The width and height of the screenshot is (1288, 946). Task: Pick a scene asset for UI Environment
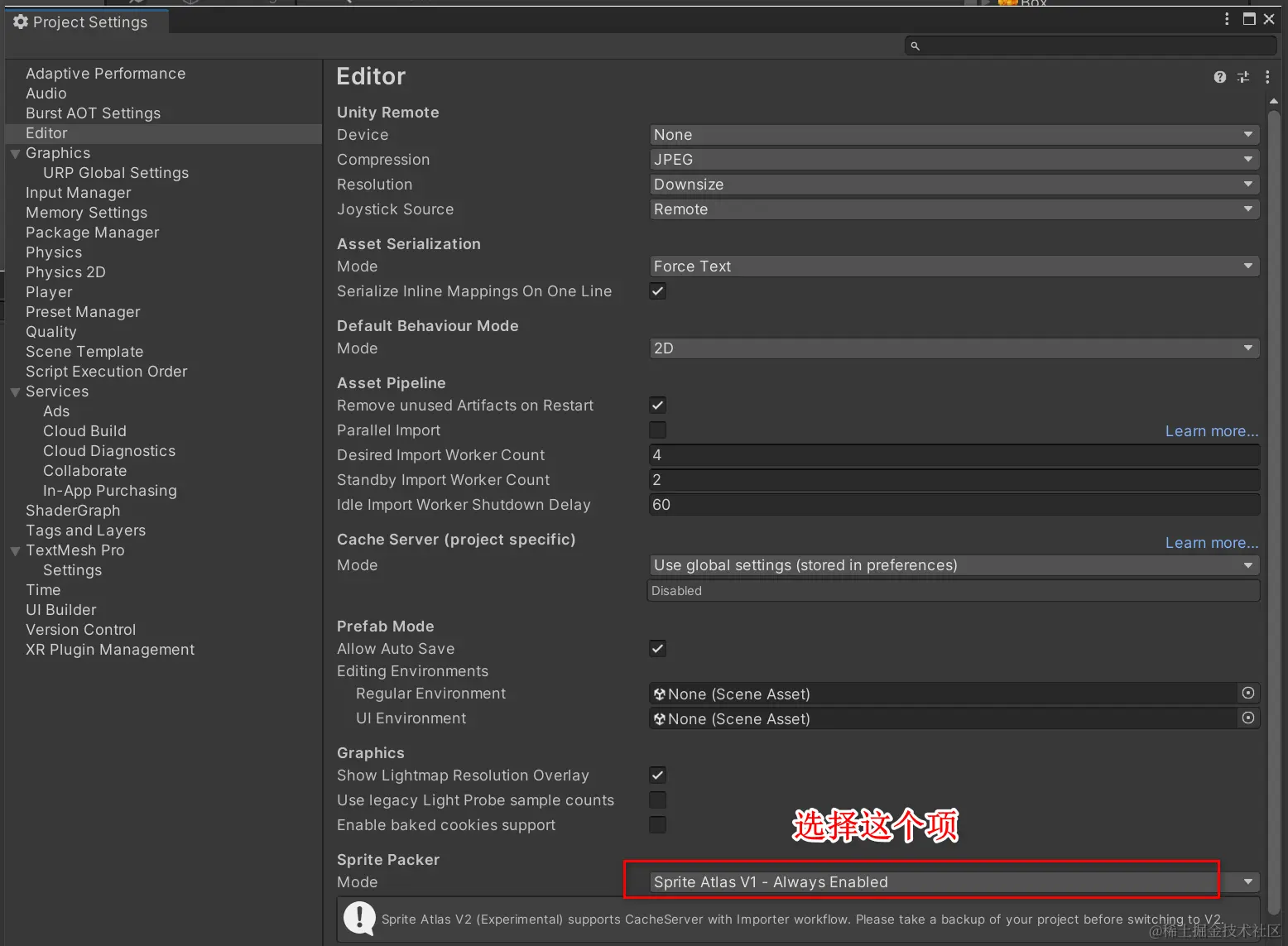[x=1248, y=718]
